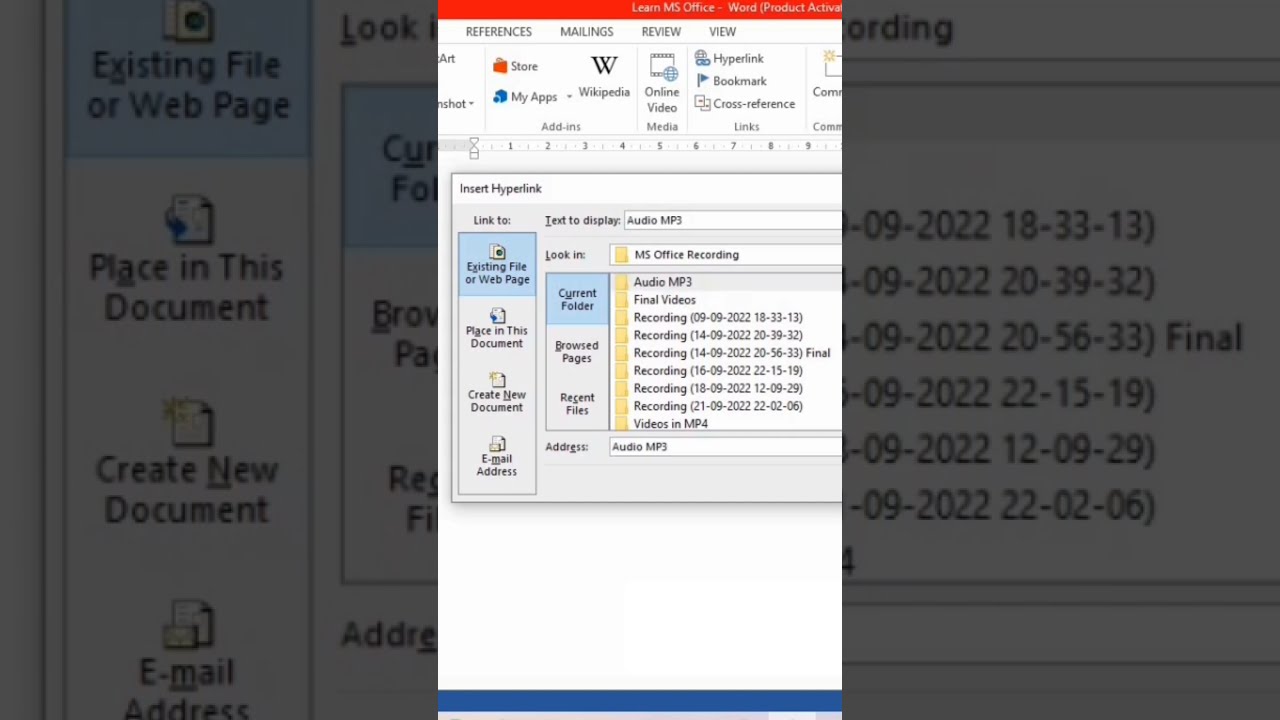The width and height of the screenshot is (1280, 720).
Task: Click the Address input field
Action: pyautogui.click(x=726, y=447)
